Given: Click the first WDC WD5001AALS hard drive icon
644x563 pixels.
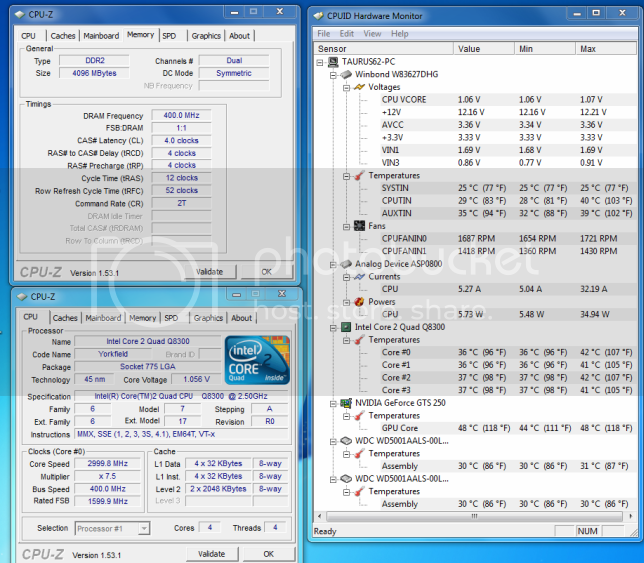Looking at the screenshot, I should tap(346, 441).
